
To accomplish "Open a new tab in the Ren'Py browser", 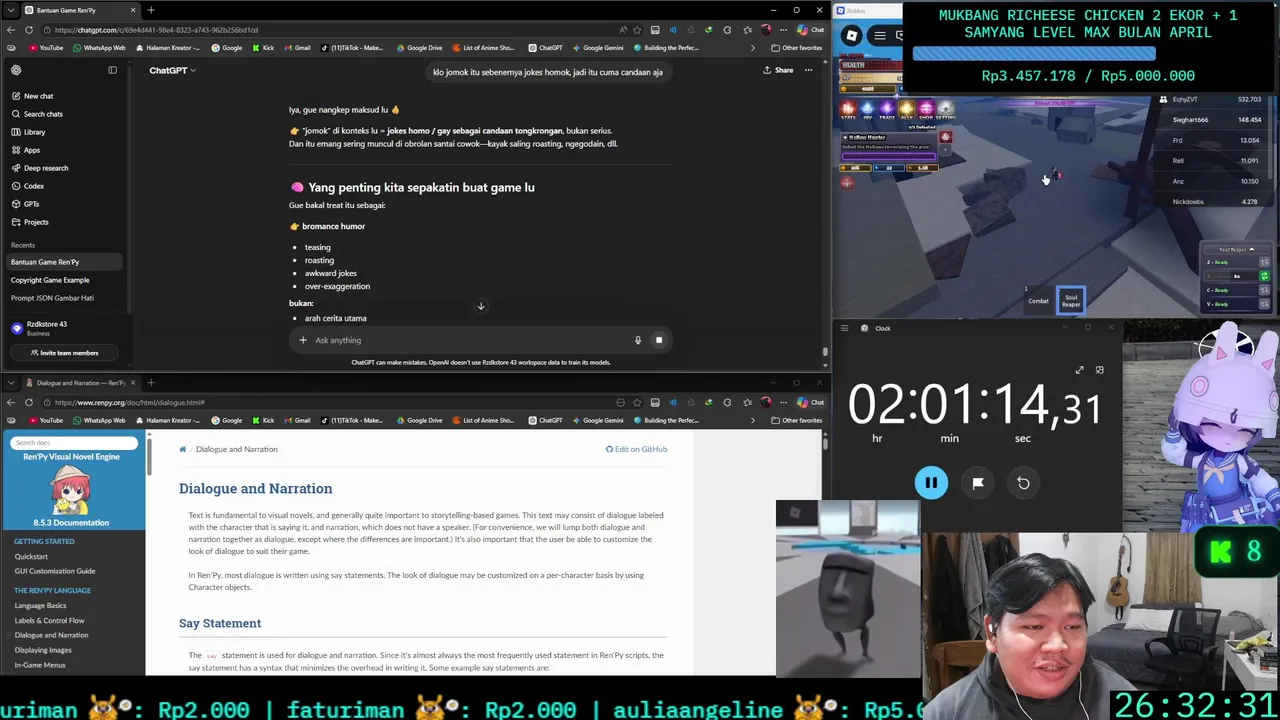I will [x=151, y=382].
